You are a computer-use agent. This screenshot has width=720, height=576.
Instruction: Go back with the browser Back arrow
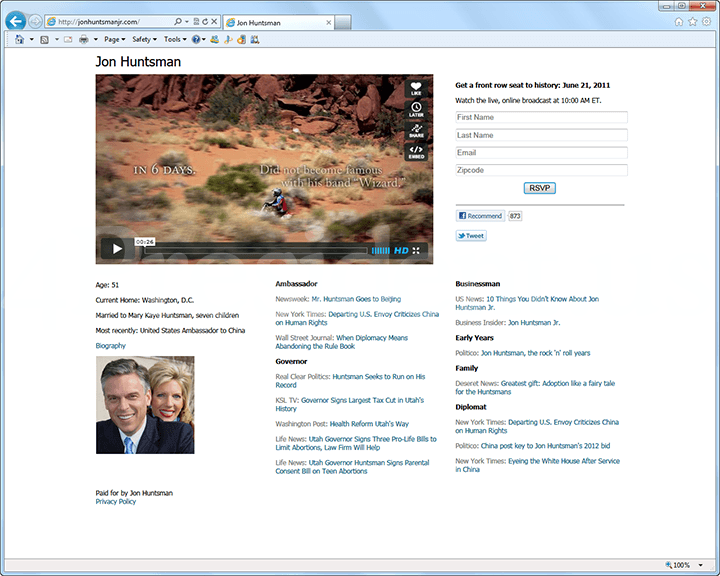(x=16, y=21)
